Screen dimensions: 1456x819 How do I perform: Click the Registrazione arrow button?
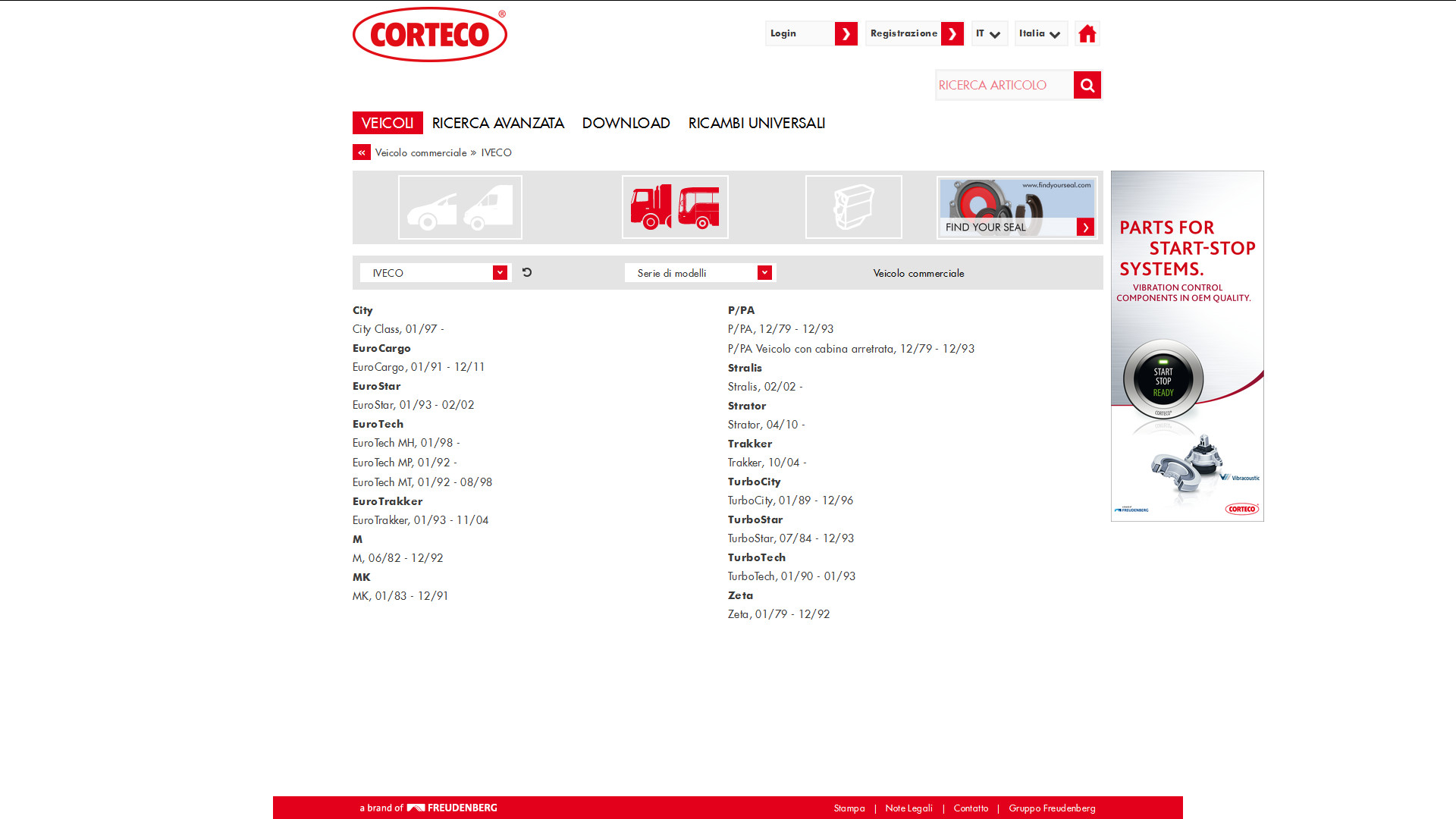[x=952, y=33]
